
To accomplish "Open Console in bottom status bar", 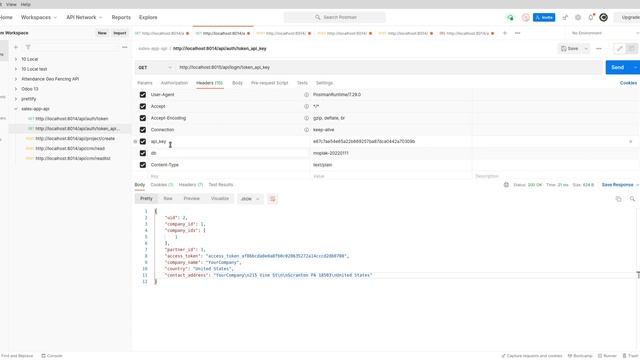I will pos(52,356).
